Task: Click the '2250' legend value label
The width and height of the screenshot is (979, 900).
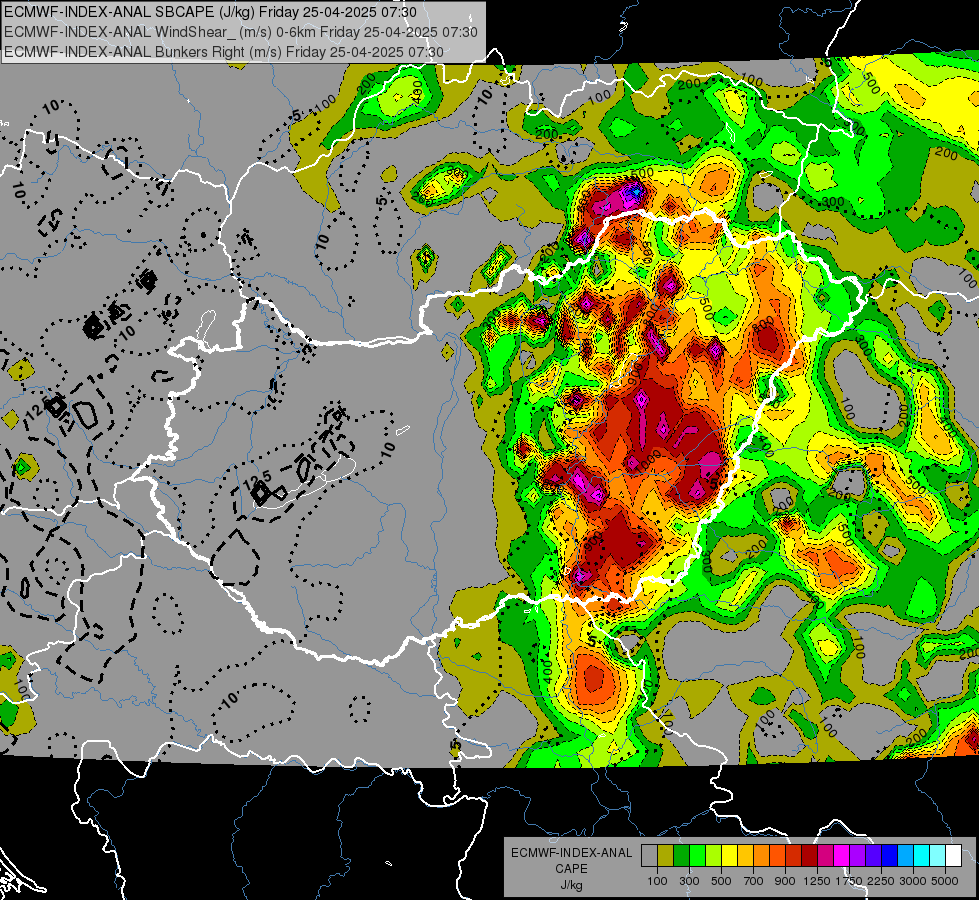Action: (881, 881)
